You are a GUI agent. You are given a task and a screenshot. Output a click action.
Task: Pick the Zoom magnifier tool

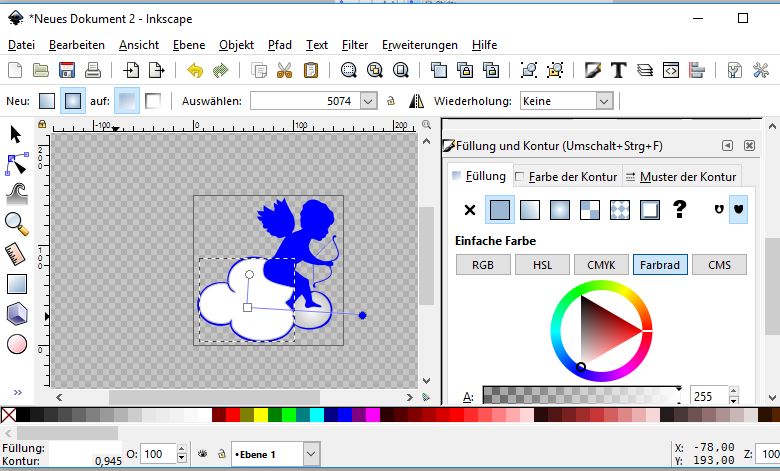tap(17, 224)
